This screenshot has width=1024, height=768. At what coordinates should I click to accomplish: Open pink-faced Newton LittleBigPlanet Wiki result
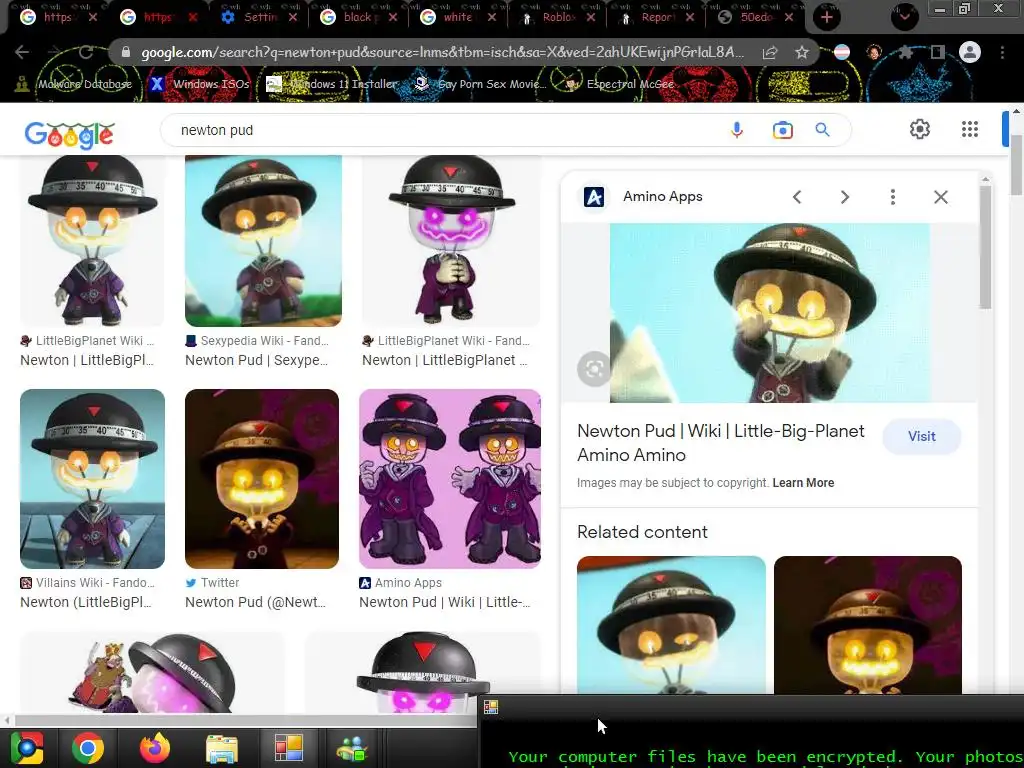pos(451,241)
